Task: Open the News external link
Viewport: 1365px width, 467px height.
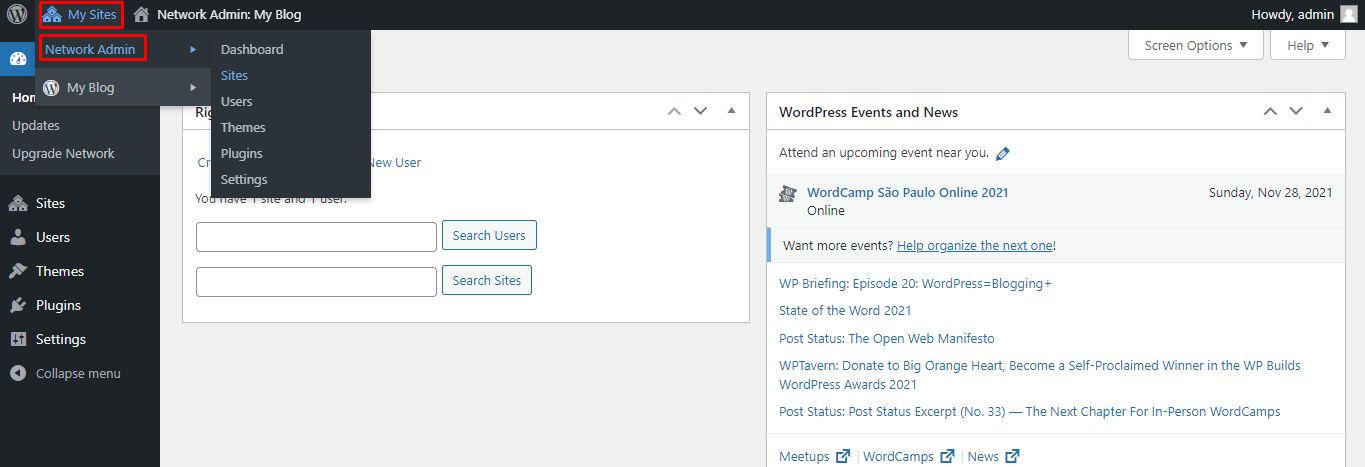Action: 993,456
